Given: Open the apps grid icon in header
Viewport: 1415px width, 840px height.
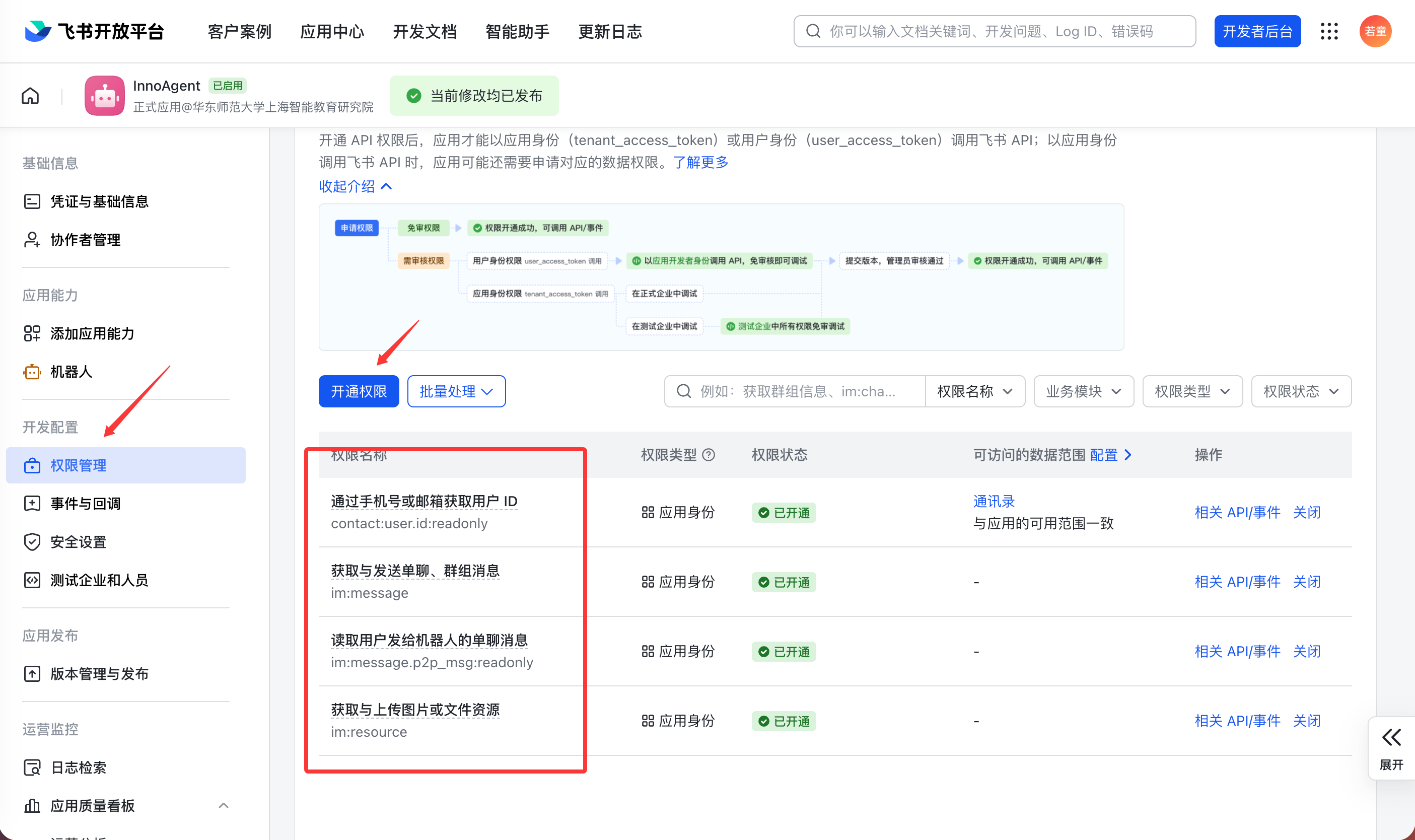Looking at the screenshot, I should pos(1329,31).
